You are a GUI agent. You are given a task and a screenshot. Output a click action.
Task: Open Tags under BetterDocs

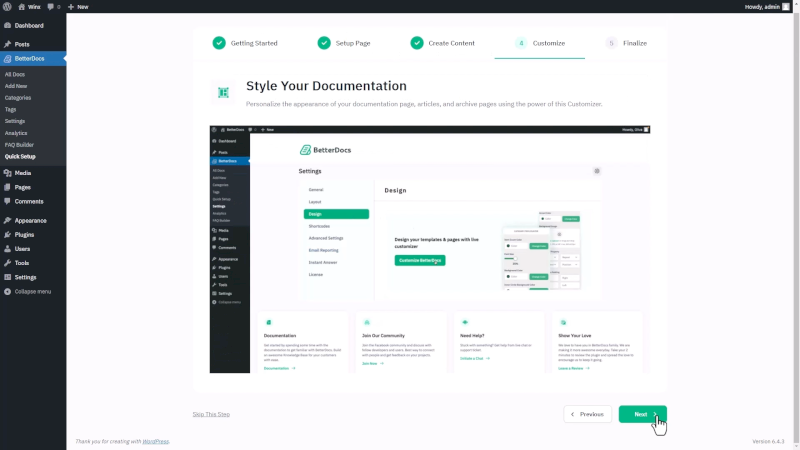10,110
